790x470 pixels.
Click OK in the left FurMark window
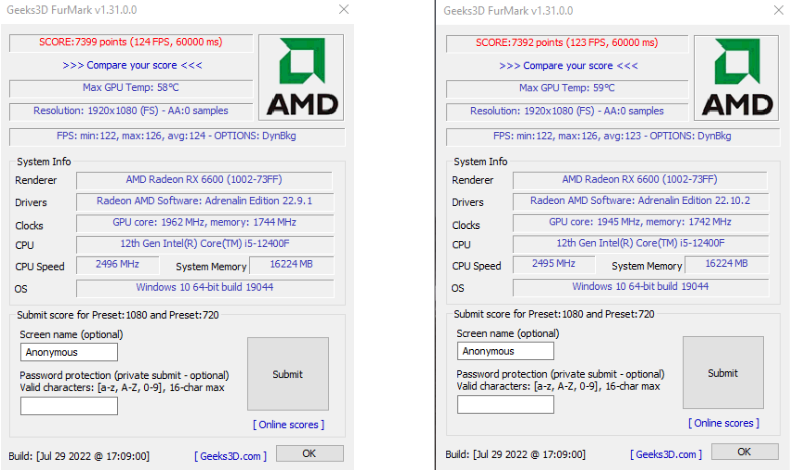tap(309, 453)
